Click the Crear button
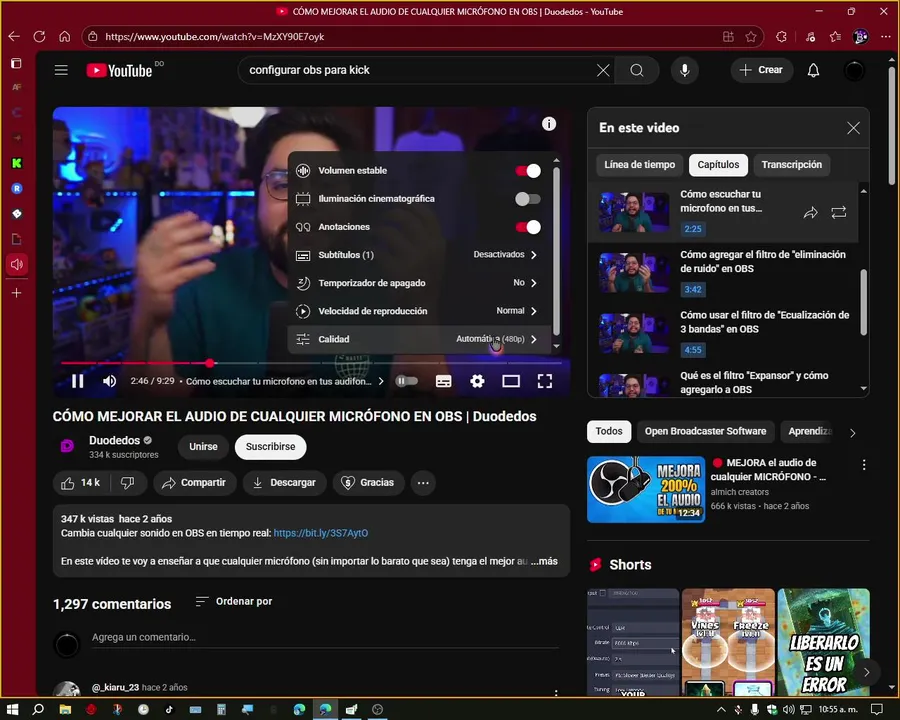Screen dimensions: 900x720 761,70
